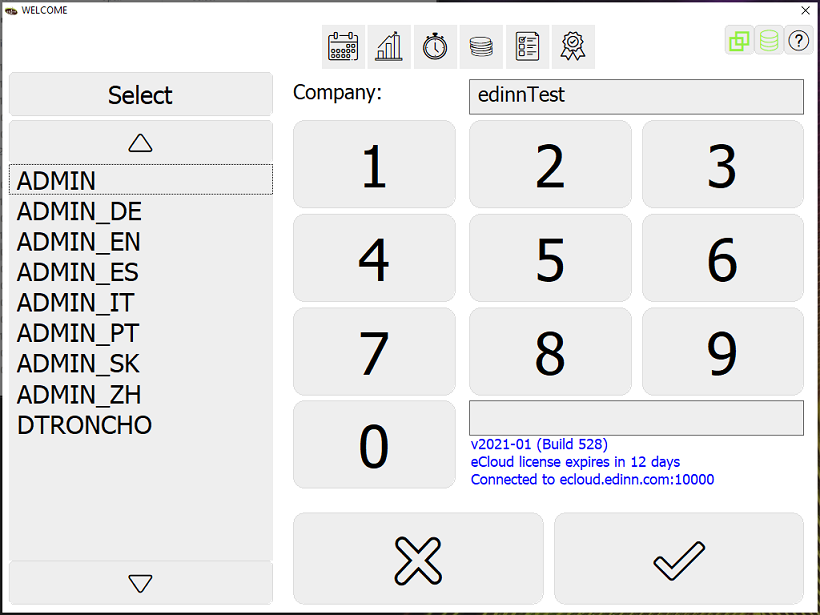Confirm login with the checkmark button
820x615 pixels.
tap(679, 560)
